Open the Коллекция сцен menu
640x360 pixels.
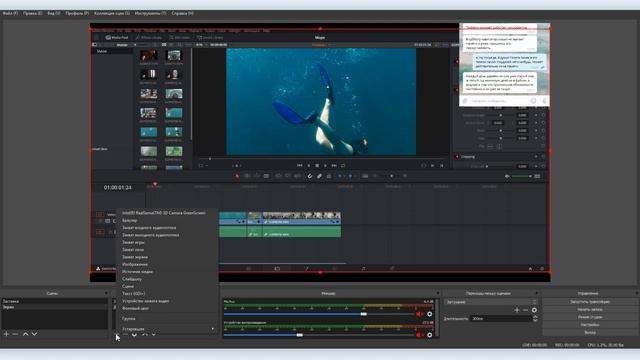click(x=112, y=13)
